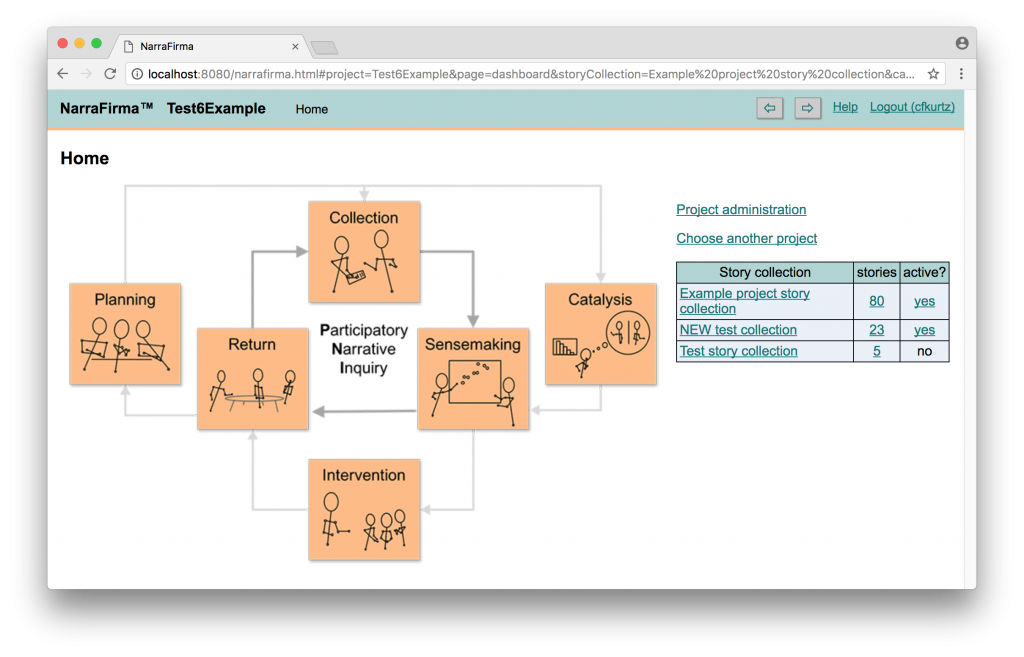This screenshot has height=657, width=1024.
Task: Open the Return stage icon
Action: [252, 379]
